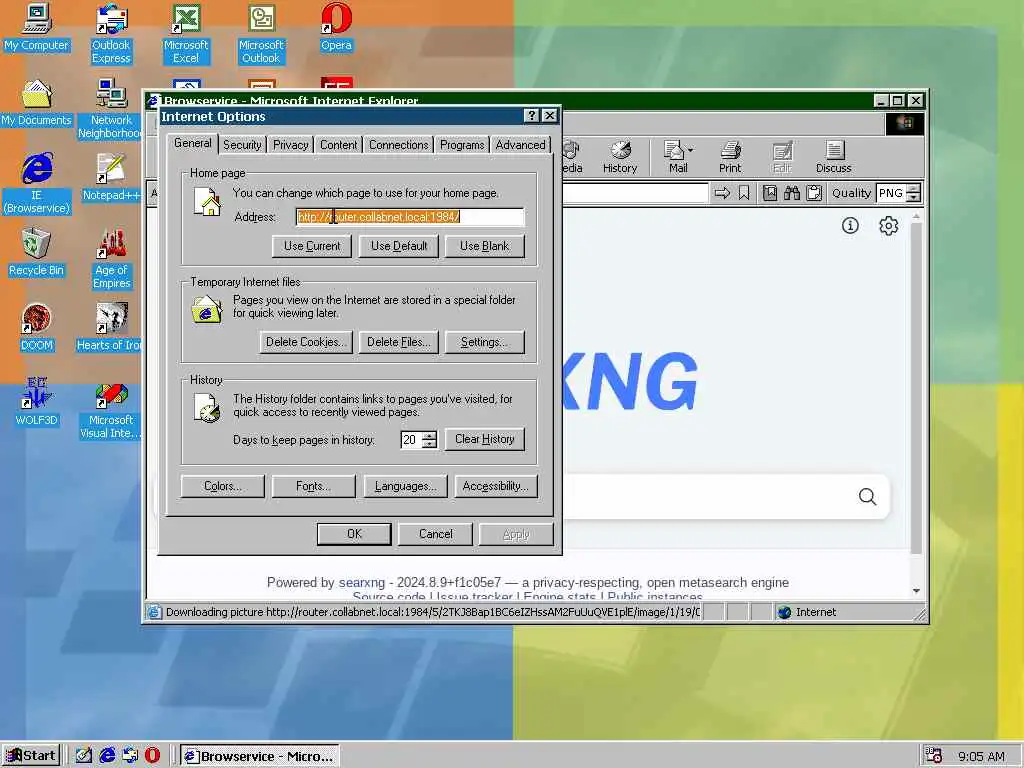The width and height of the screenshot is (1024, 768).
Task: Click the bookmark ribbon icon beside Go arrow
Action: pos(744,193)
